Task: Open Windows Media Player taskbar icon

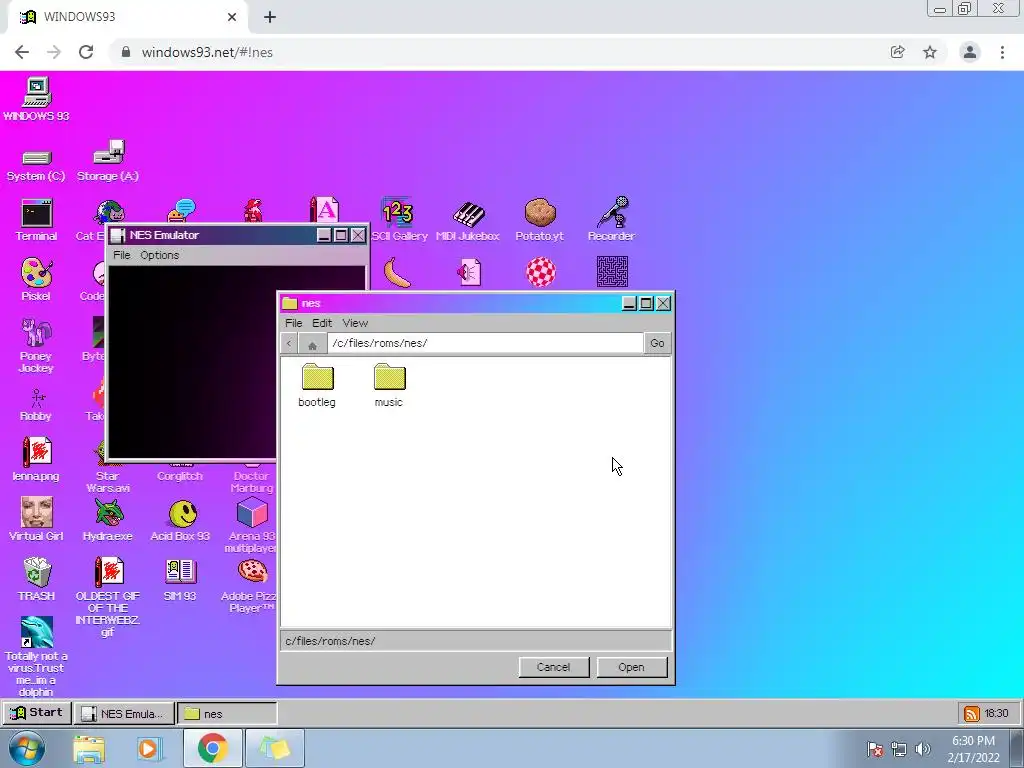Action: click(x=148, y=748)
